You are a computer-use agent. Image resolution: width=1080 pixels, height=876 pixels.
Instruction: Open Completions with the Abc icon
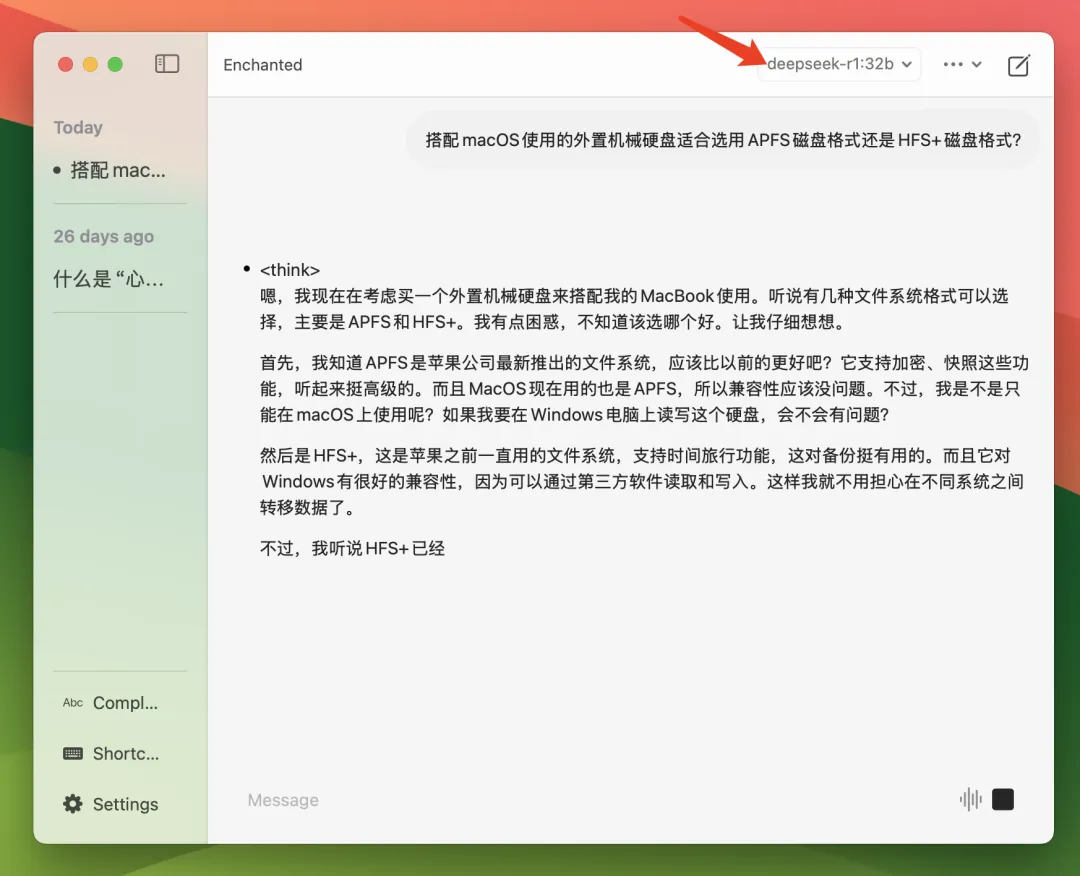pos(73,703)
